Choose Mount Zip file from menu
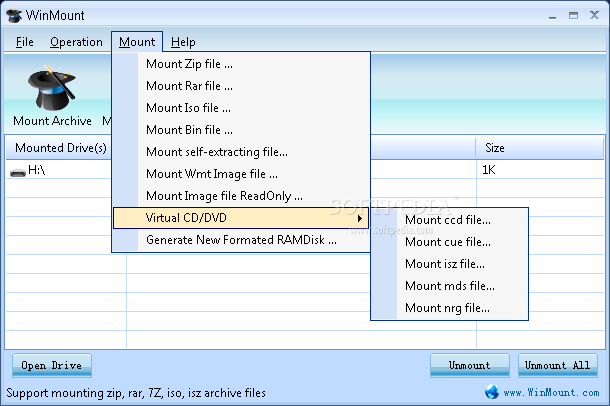This screenshot has width=610, height=406. click(189, 64)
